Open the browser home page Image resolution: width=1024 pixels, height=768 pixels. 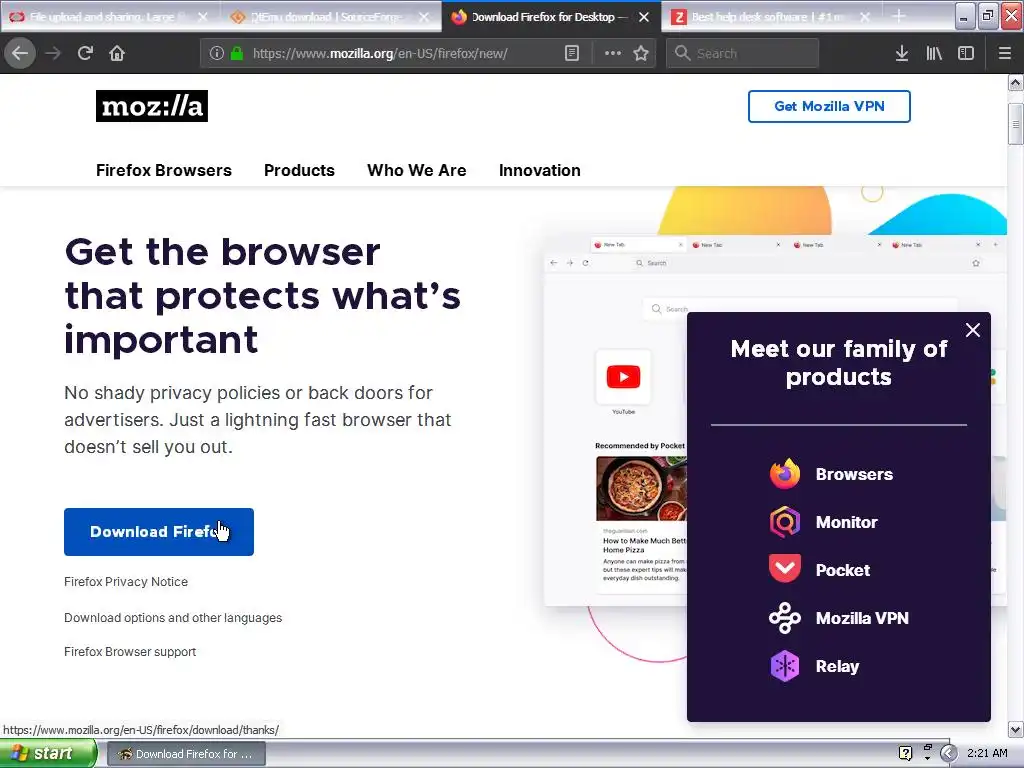coord(117,53)
